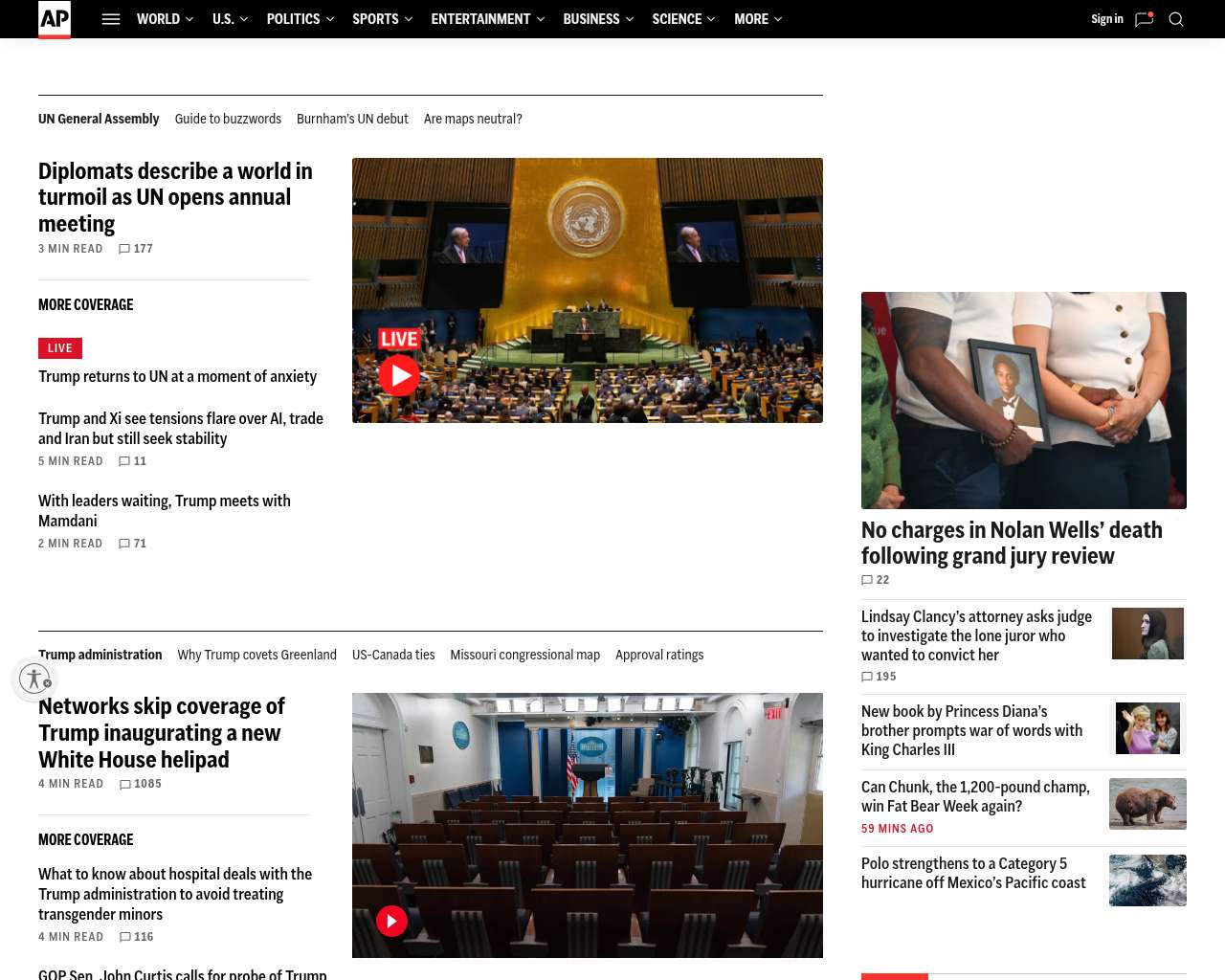Play the live UN General Assembly video
The width and height of the screenshot is (1225, 980).
click(399, 375)
